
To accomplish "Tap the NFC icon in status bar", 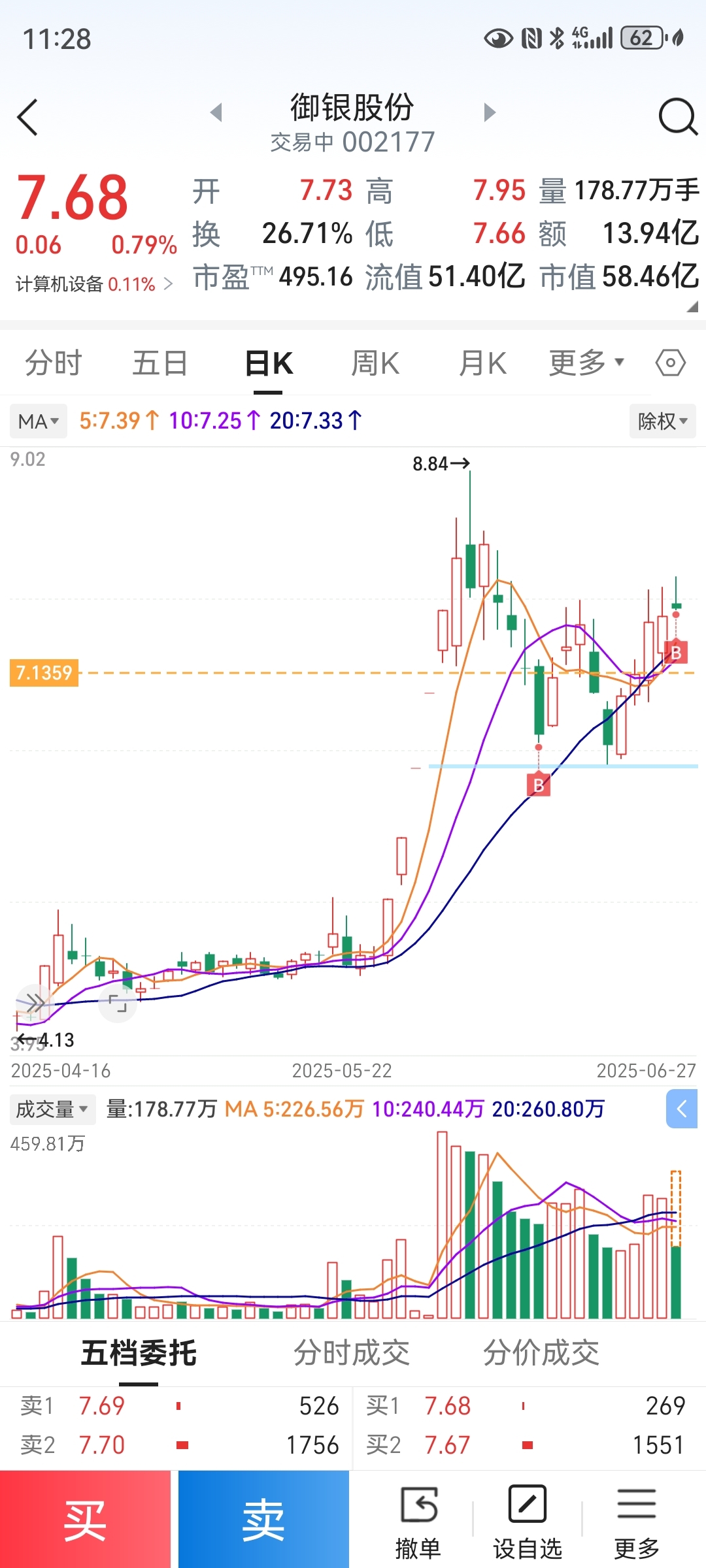I will click(531, 39).
